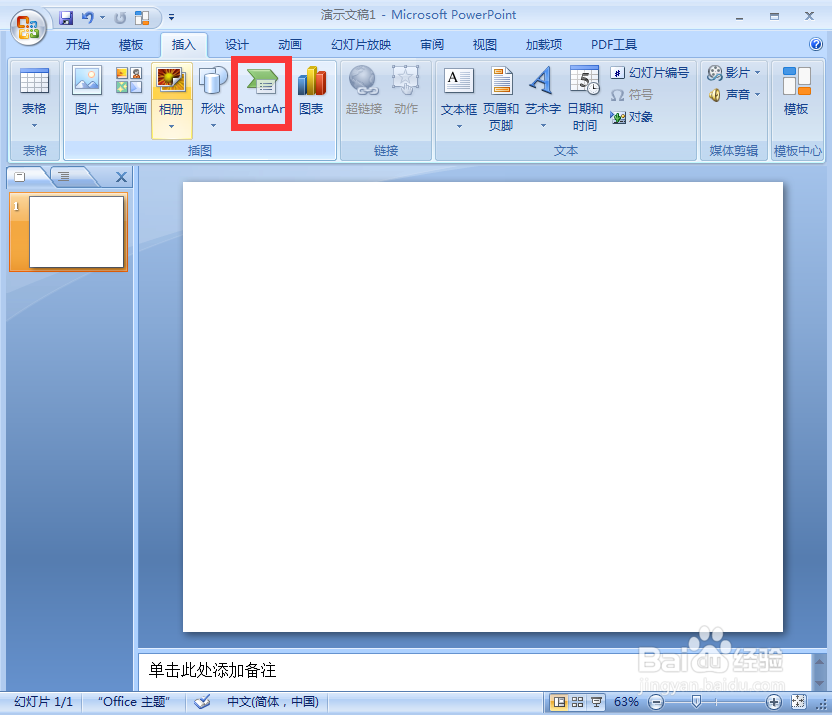Insert an object

click(631, 117)
